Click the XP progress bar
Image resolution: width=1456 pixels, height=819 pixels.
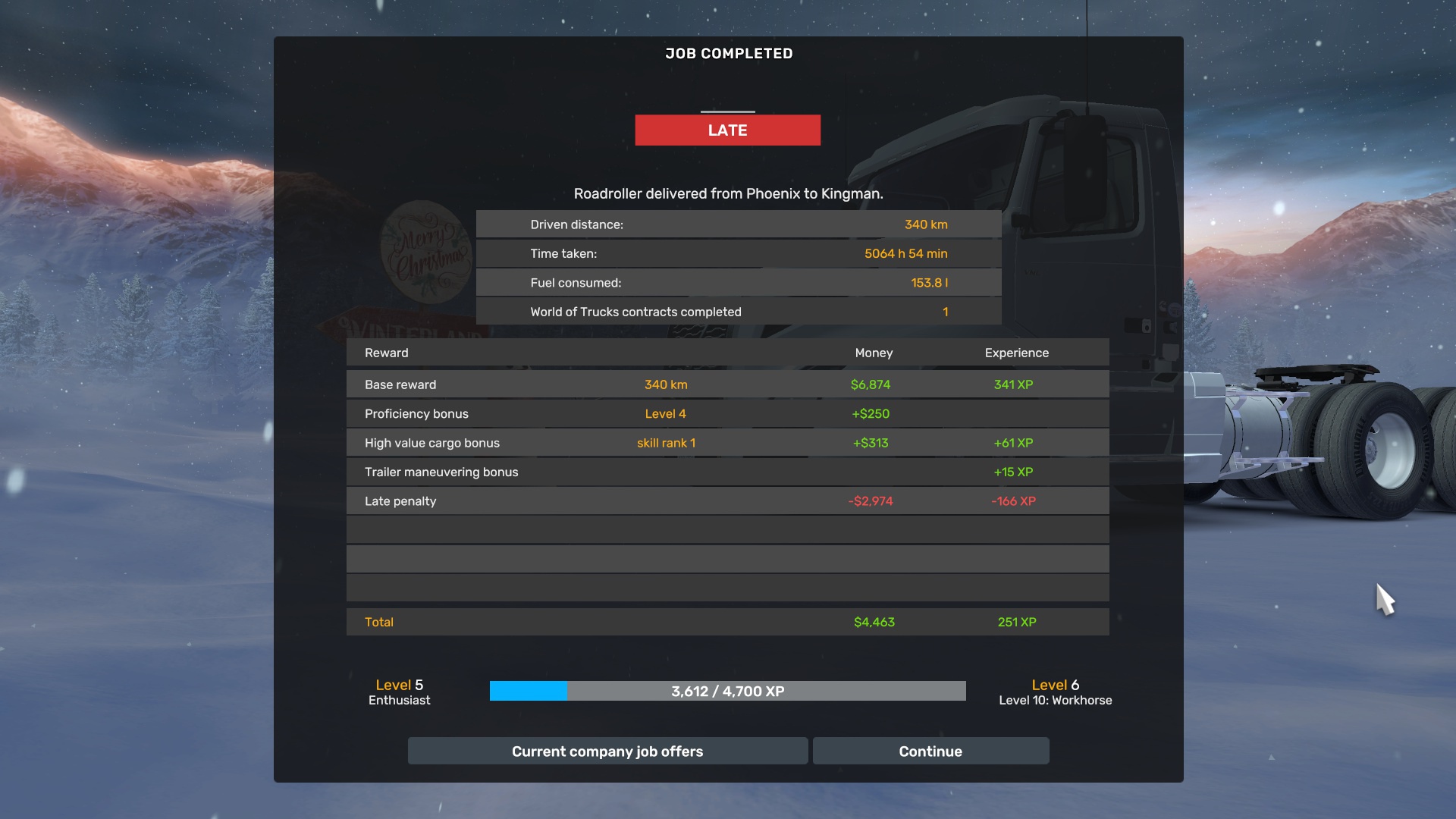tap(727, 691)
